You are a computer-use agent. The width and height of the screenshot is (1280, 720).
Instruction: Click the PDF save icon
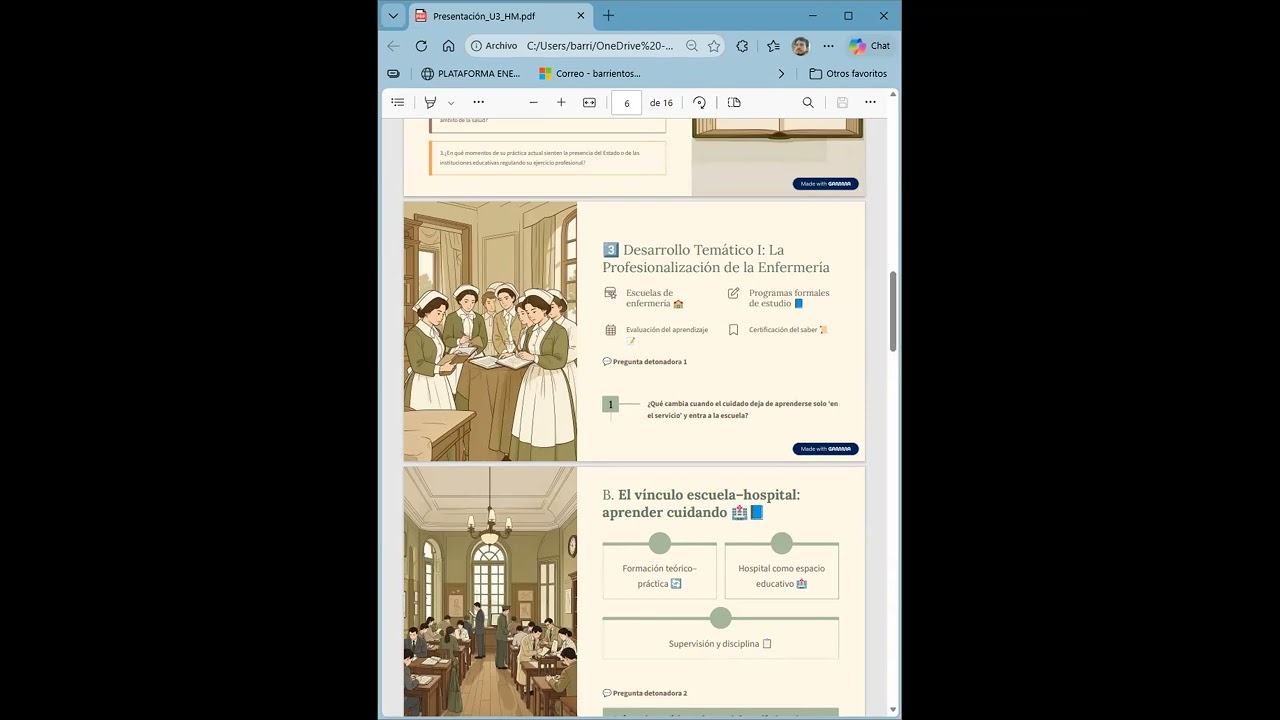[842, 103]
